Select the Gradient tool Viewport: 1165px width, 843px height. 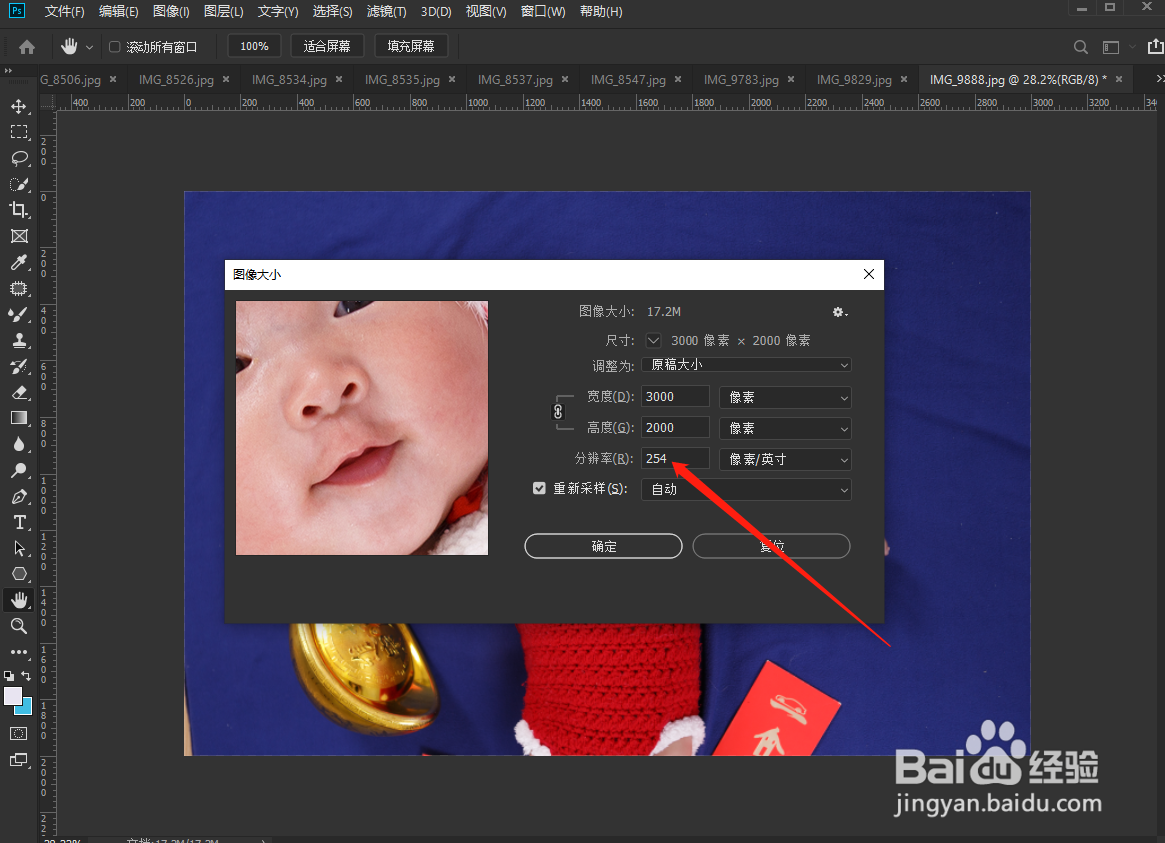[19, 418]
